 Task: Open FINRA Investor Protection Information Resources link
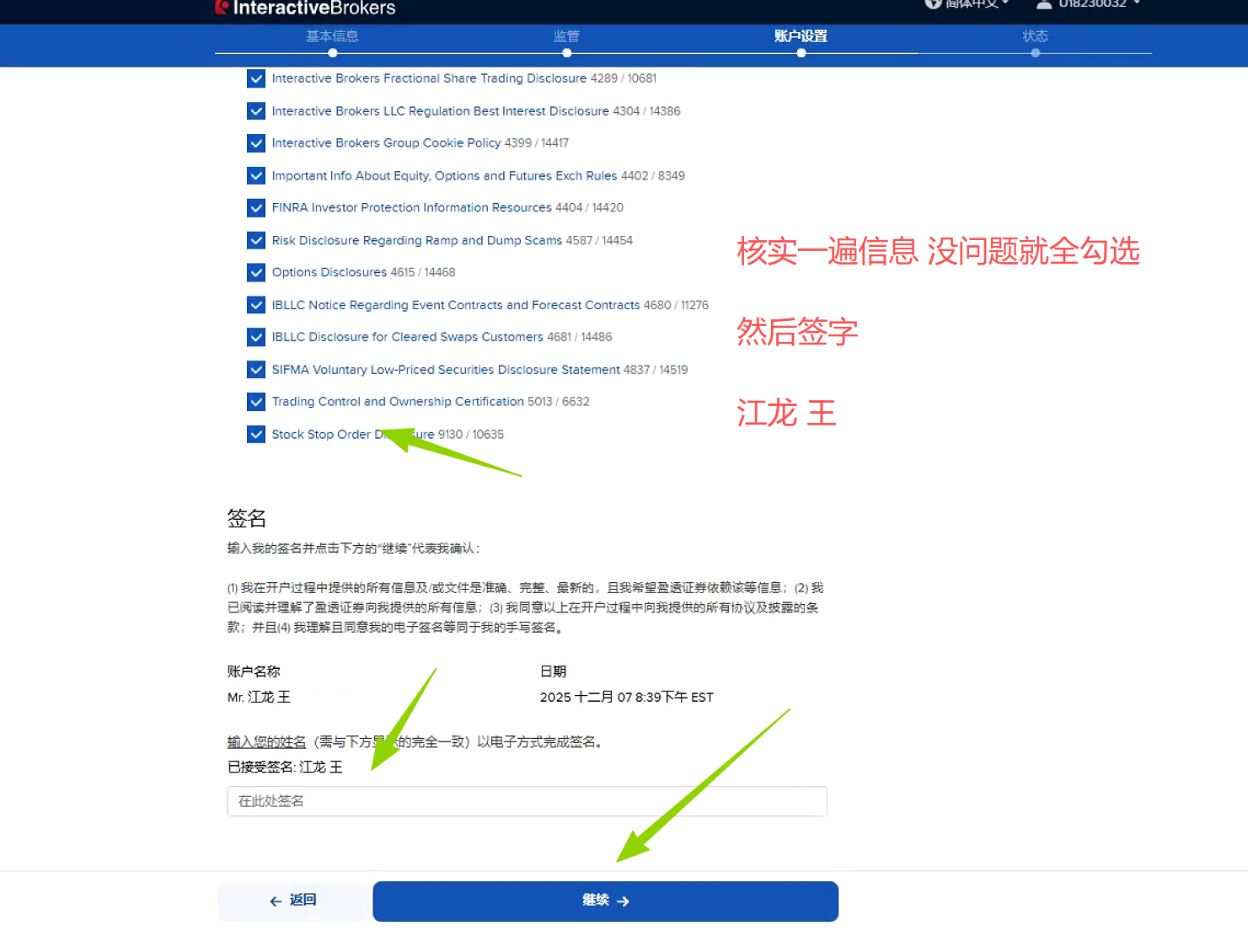[411, 208]
